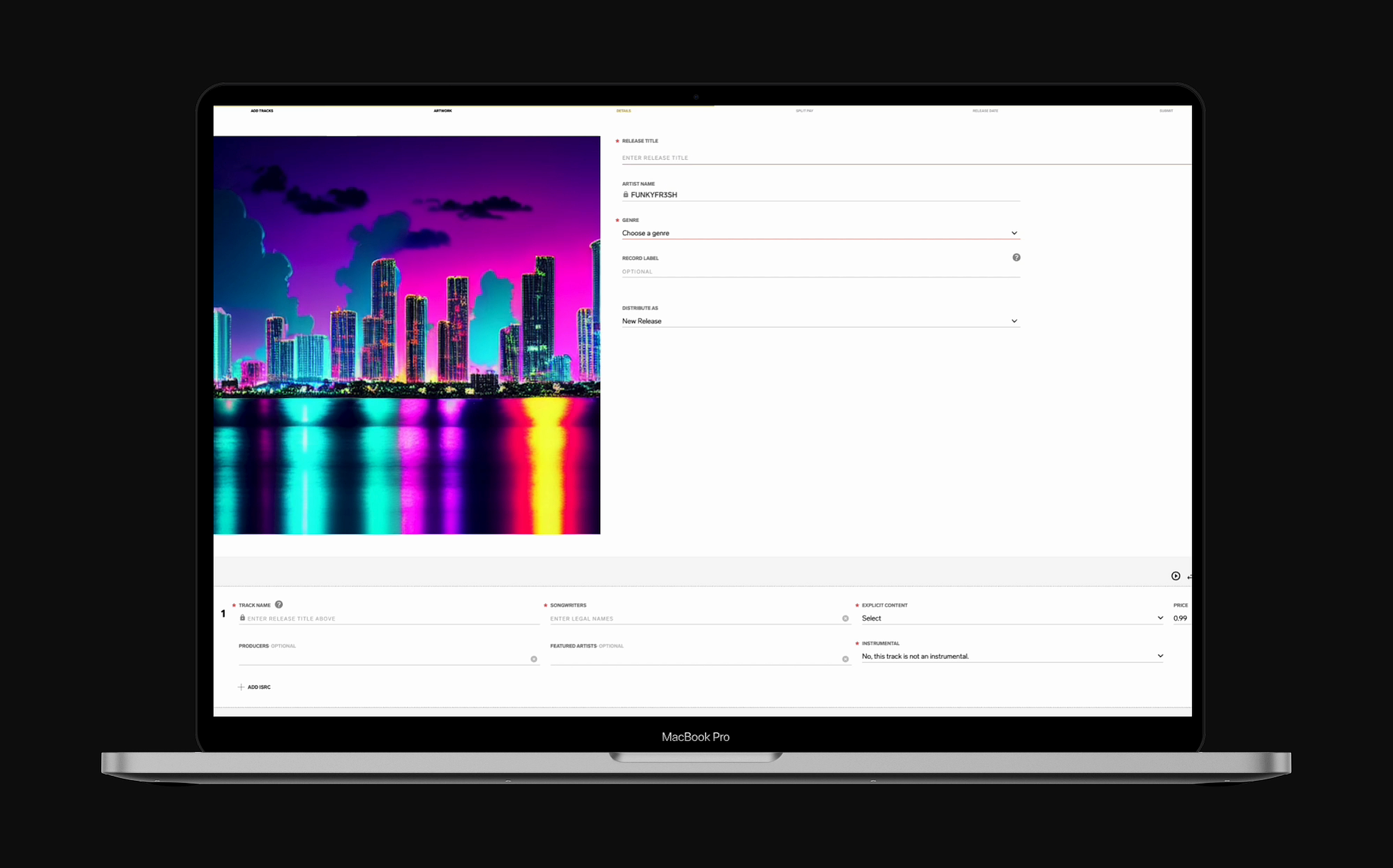Edit the Price field showing 0.99
This screenshot has height=868, width=1393.
pos(1180,618)
